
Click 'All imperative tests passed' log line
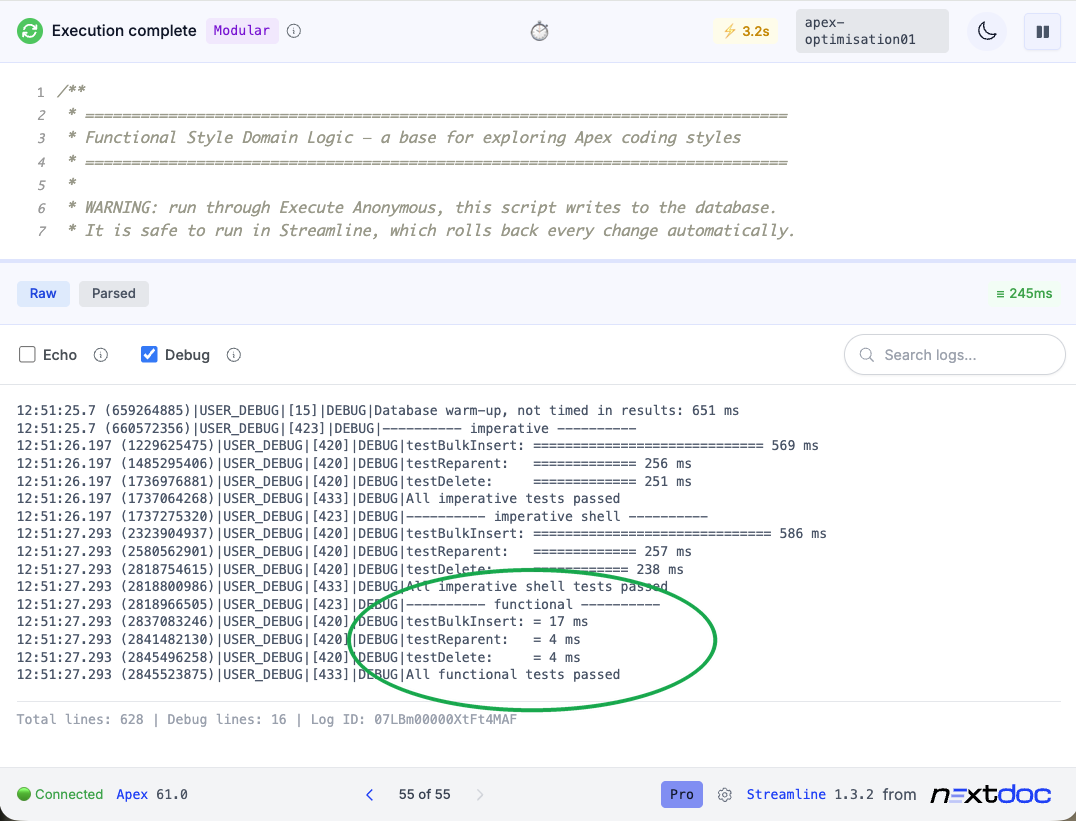(318, 498)
